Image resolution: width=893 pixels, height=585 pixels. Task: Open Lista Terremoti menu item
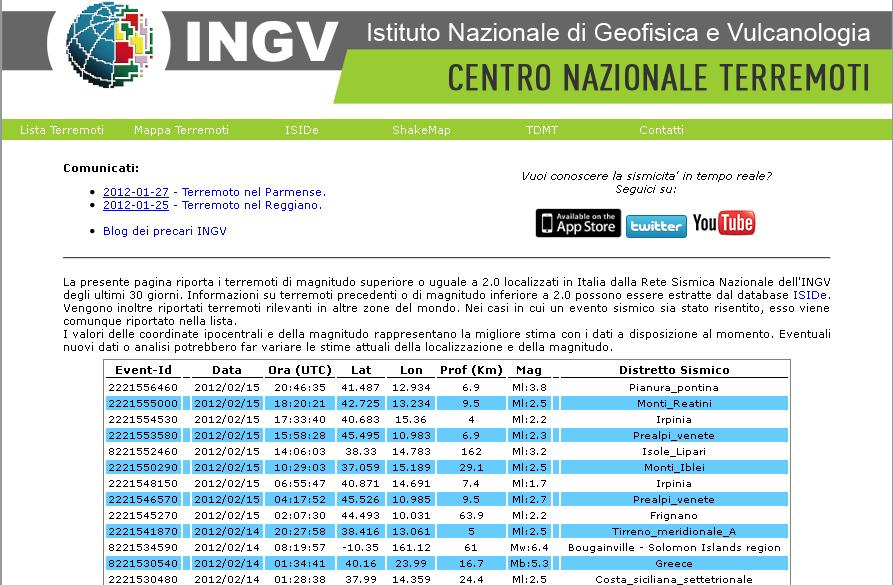pos(62,130)
